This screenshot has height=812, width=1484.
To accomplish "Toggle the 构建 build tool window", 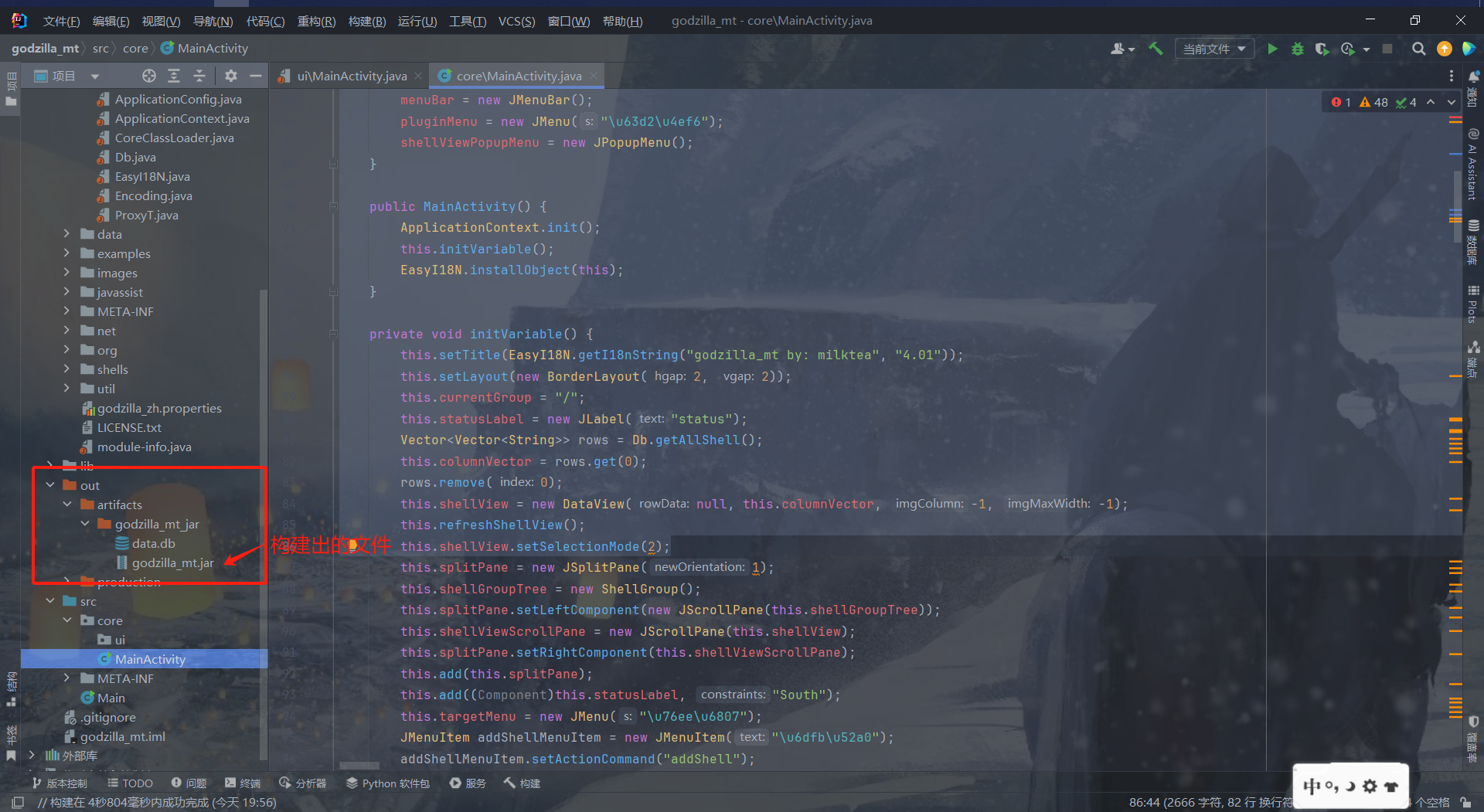I will [522, 783].
